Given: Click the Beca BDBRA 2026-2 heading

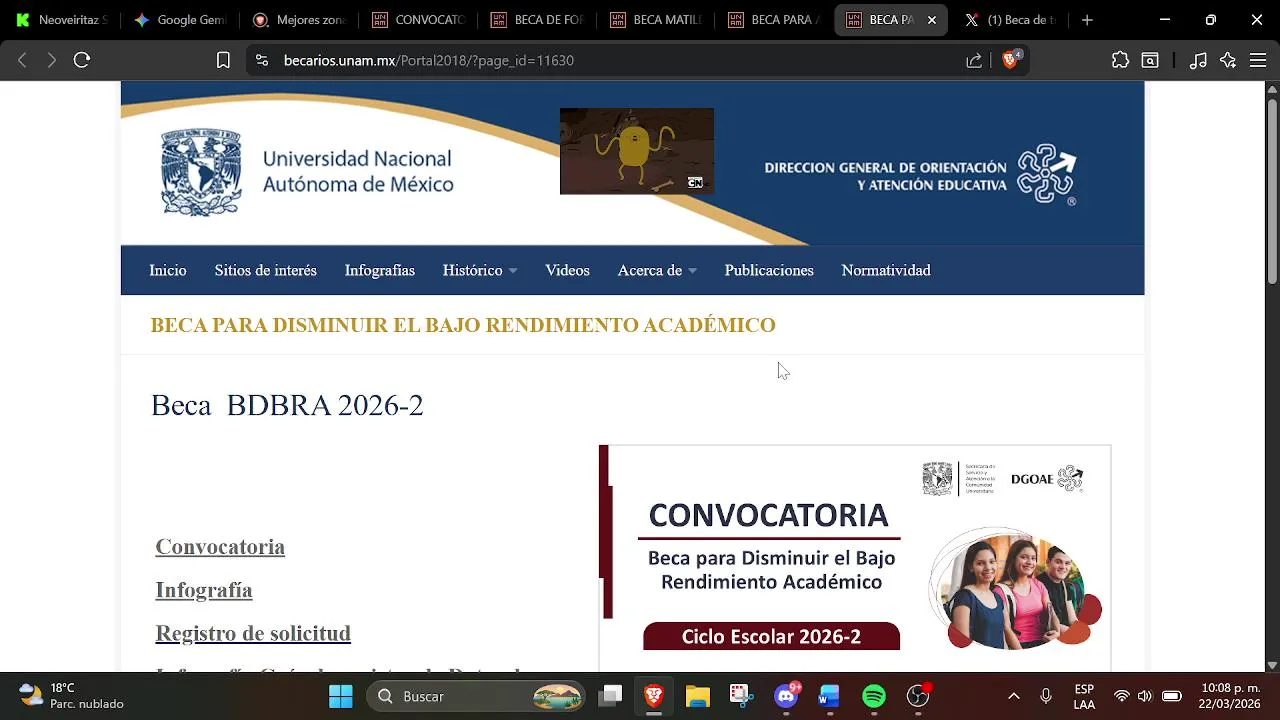Looking at the screenshot, I should [287, 405].
